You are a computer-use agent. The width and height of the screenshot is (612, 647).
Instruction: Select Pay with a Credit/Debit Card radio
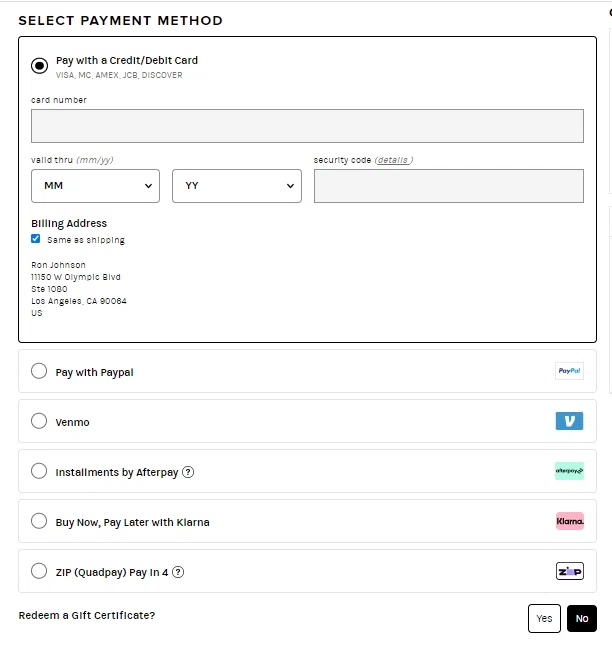(39, 66)
